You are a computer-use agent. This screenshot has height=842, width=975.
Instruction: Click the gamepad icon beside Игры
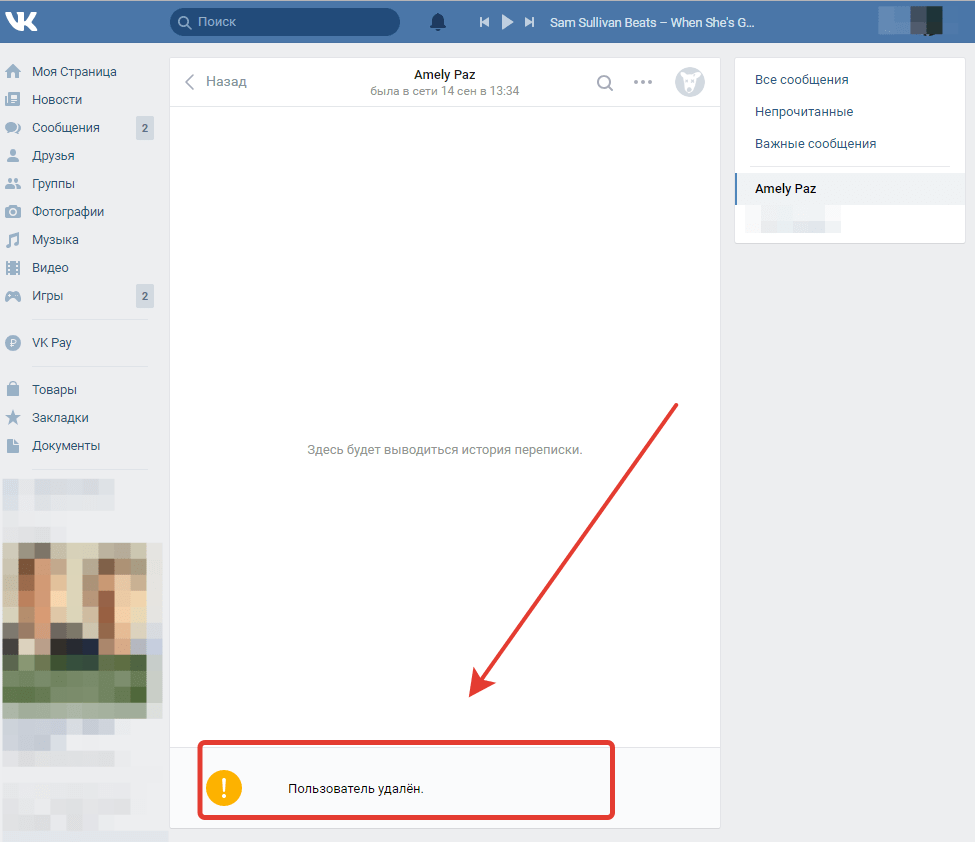pyautogui.click(x=13, y=296)
